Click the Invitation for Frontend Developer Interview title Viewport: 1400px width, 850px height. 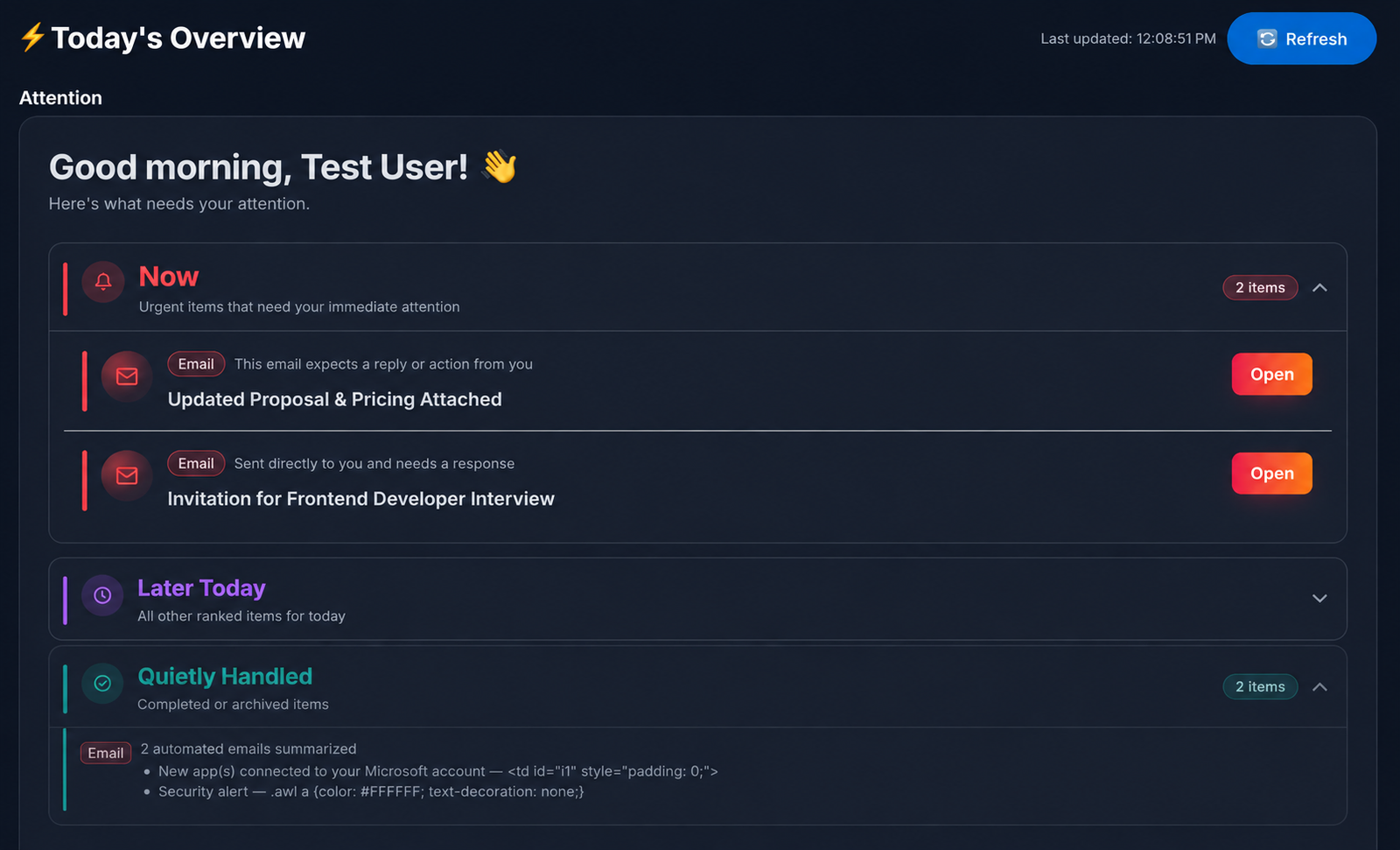(360, 499)
